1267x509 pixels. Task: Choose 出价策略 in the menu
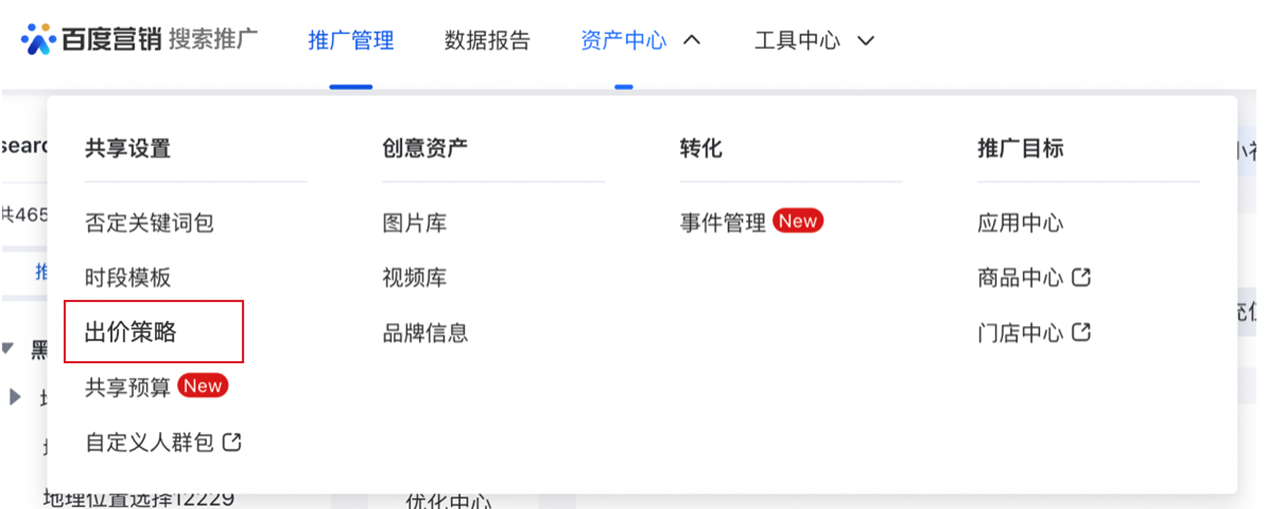pos(131,332)
